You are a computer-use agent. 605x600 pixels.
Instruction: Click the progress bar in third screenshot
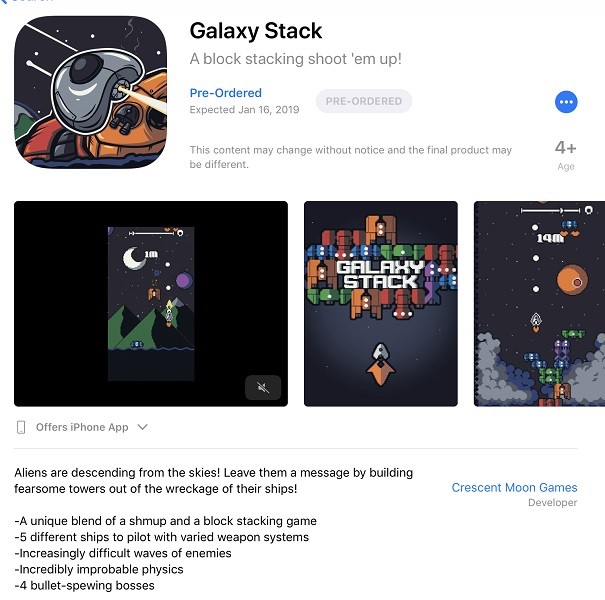coord(551,210)
